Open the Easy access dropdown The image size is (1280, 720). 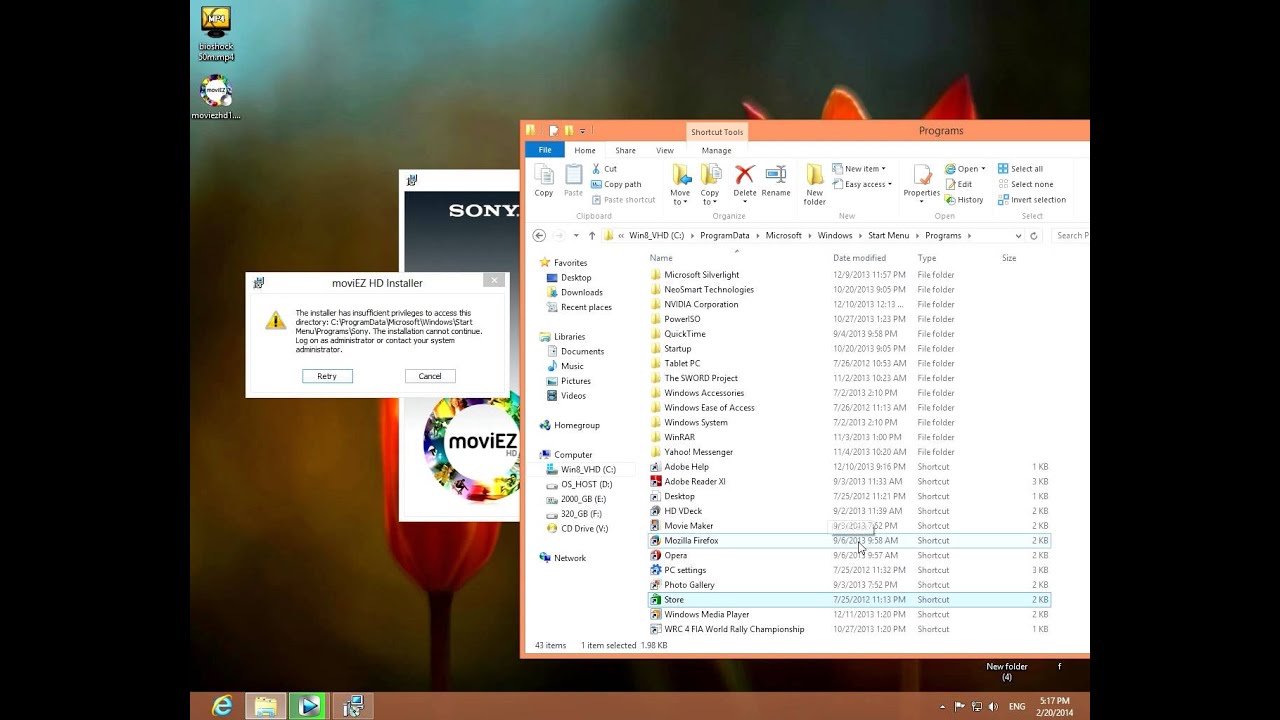pos(862,184)
